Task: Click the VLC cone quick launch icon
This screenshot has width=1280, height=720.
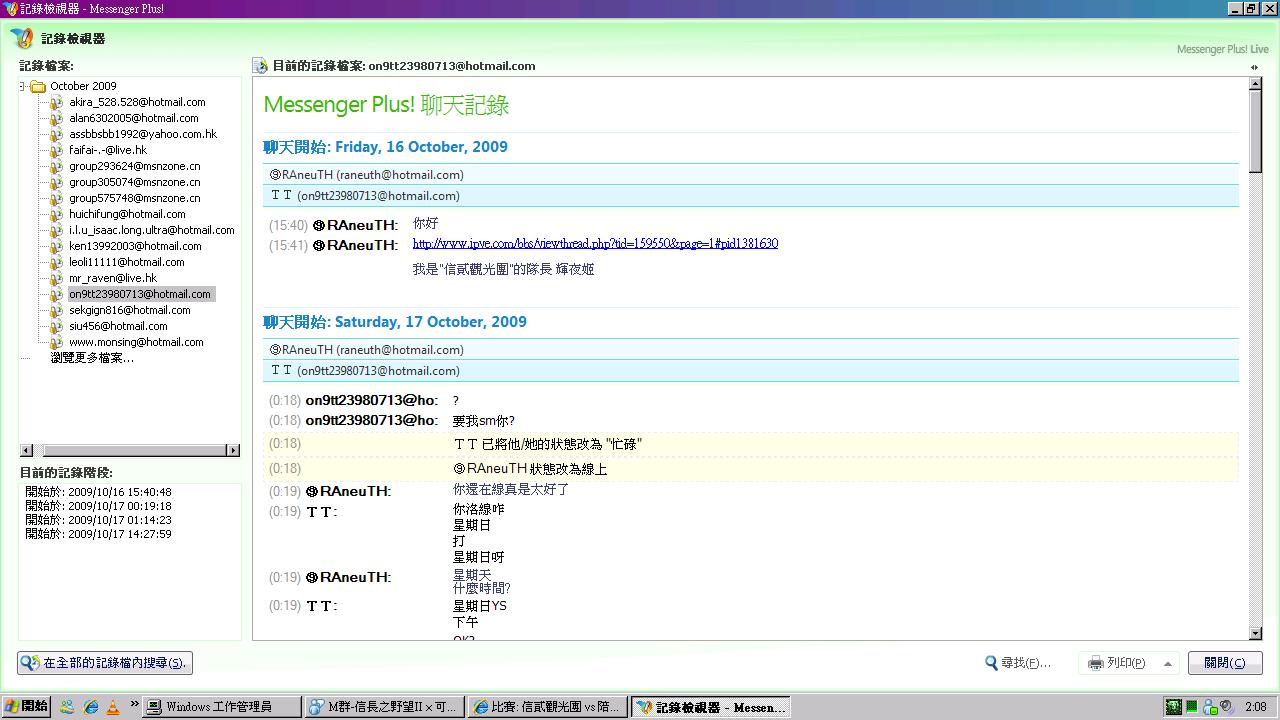Action: [113, 707]
